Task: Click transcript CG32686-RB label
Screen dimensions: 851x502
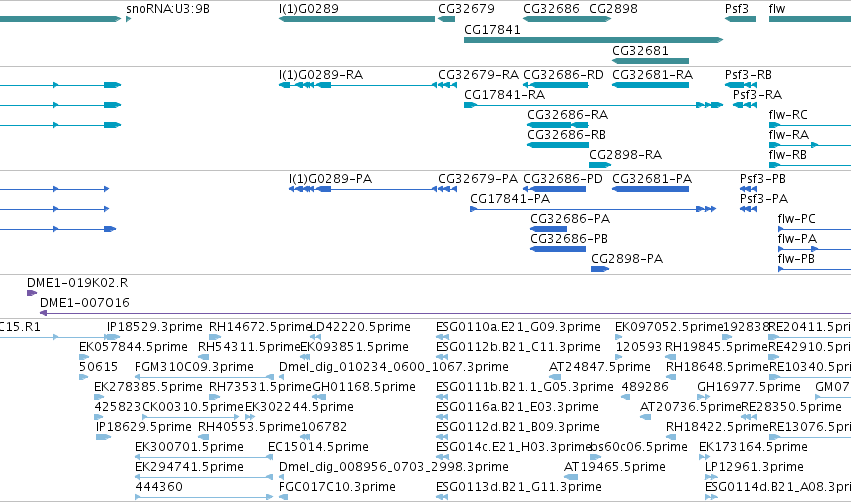Action: pyautogui.click(x=566, y=135)
